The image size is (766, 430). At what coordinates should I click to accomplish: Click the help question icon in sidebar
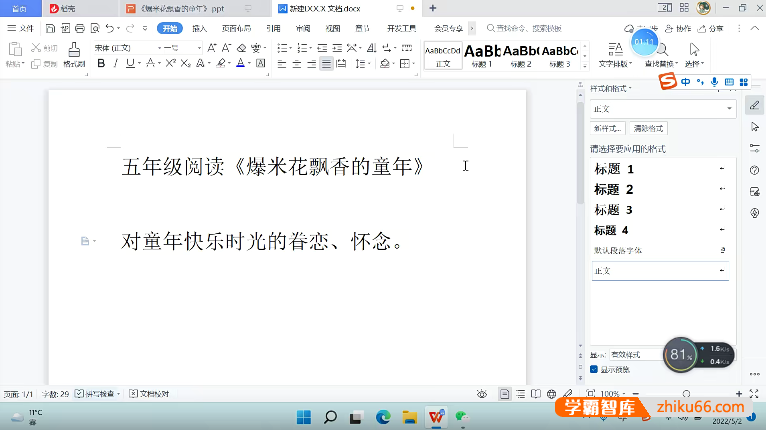[x=754, y=170]
